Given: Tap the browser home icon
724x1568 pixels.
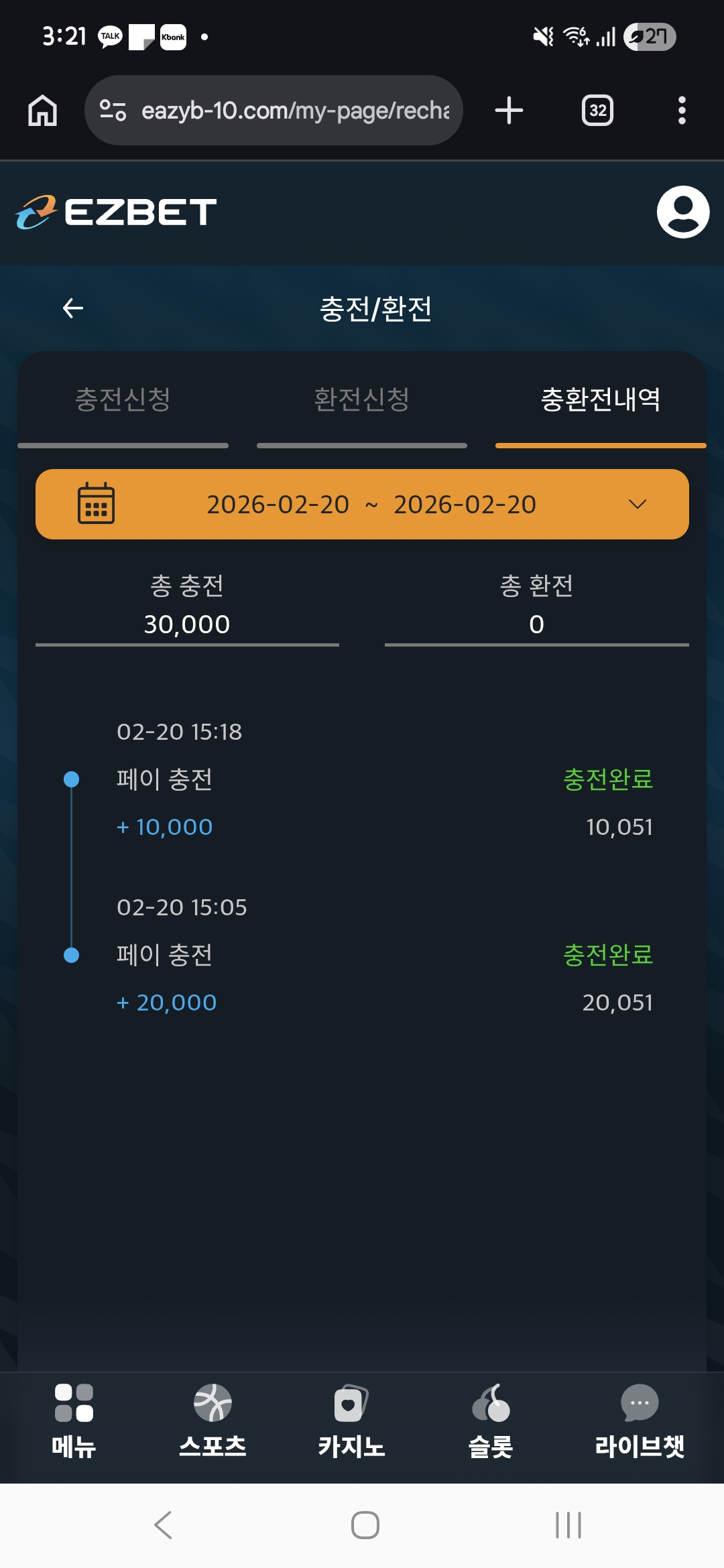Looking at the screenshot, I should [x=42, y=111].
